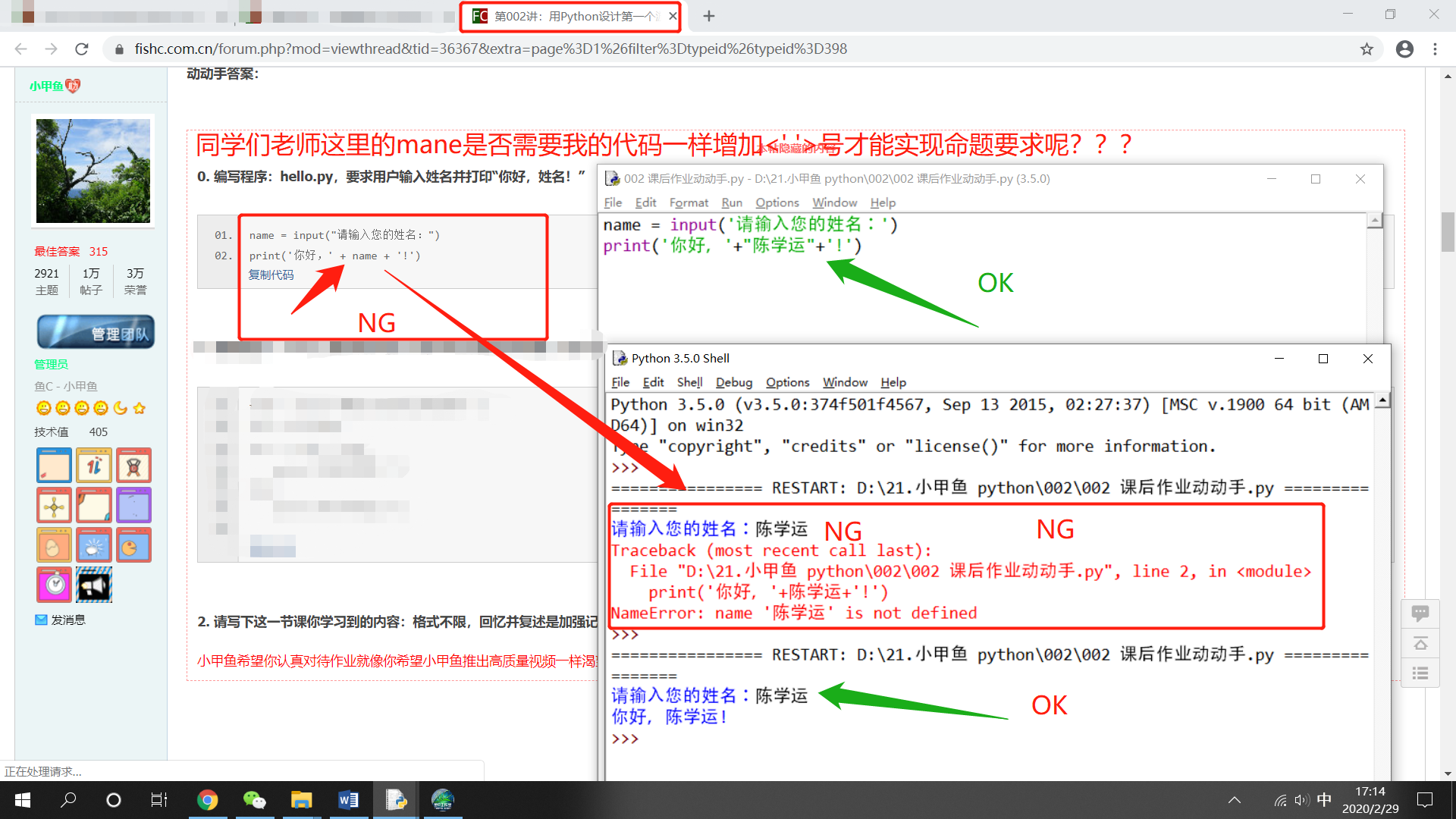Open the globe application on the taskbar
Viewport: 1456px width, 819px height.
coord(442,800)
